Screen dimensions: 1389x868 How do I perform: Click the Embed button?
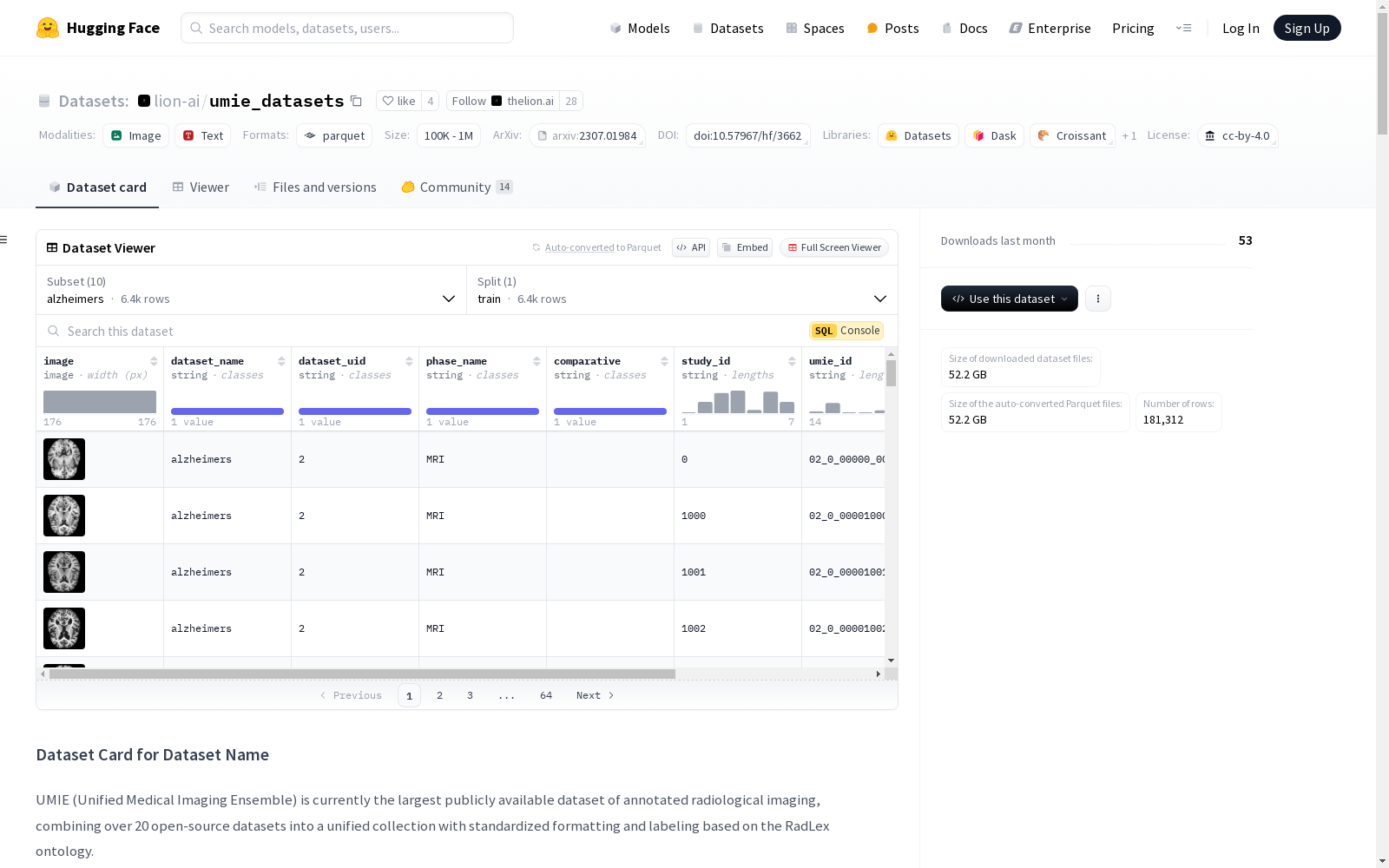pyautogui.click(x=745, y=247)
